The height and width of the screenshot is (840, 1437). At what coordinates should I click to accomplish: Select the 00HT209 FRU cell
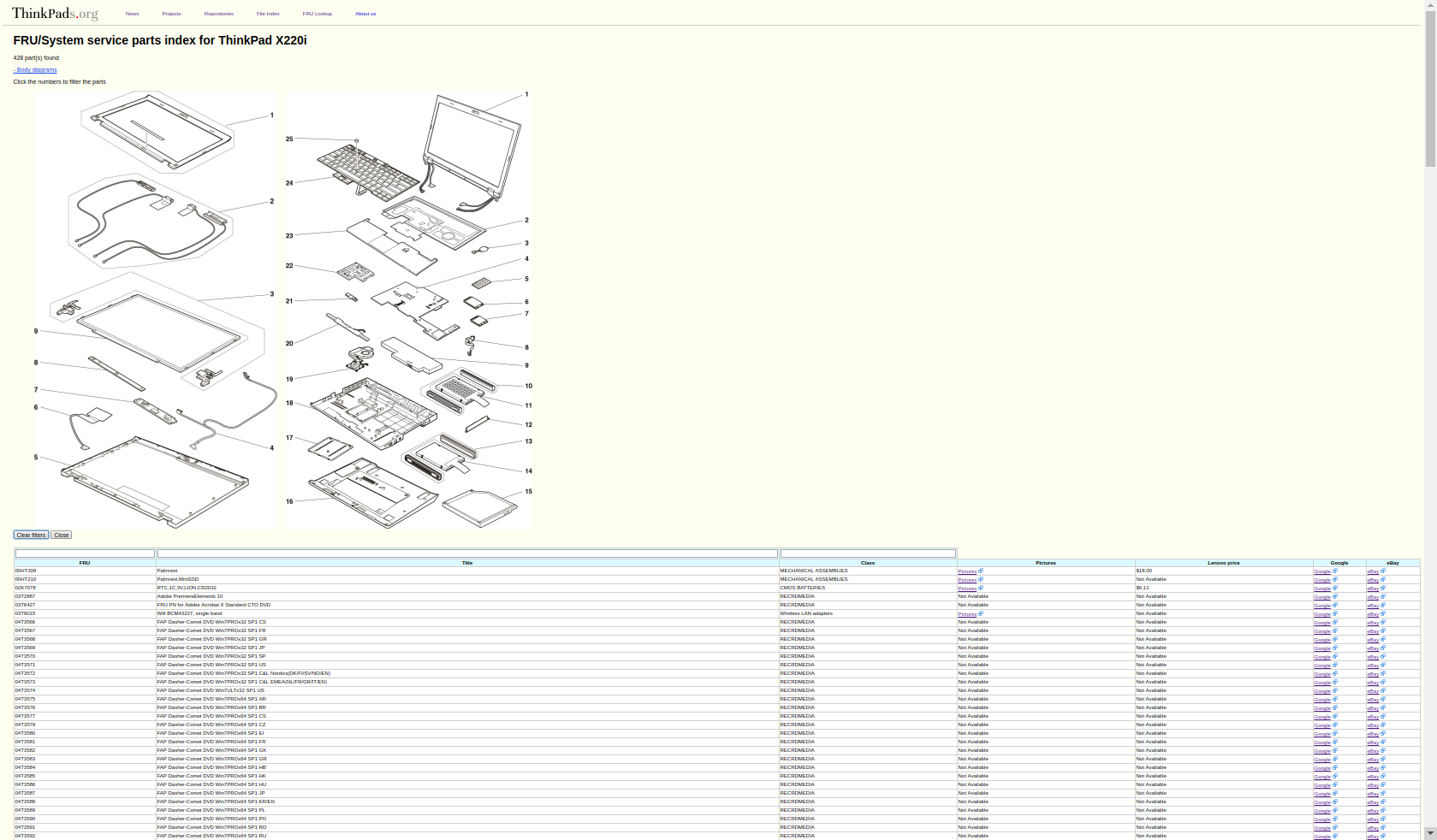(85, 571)
